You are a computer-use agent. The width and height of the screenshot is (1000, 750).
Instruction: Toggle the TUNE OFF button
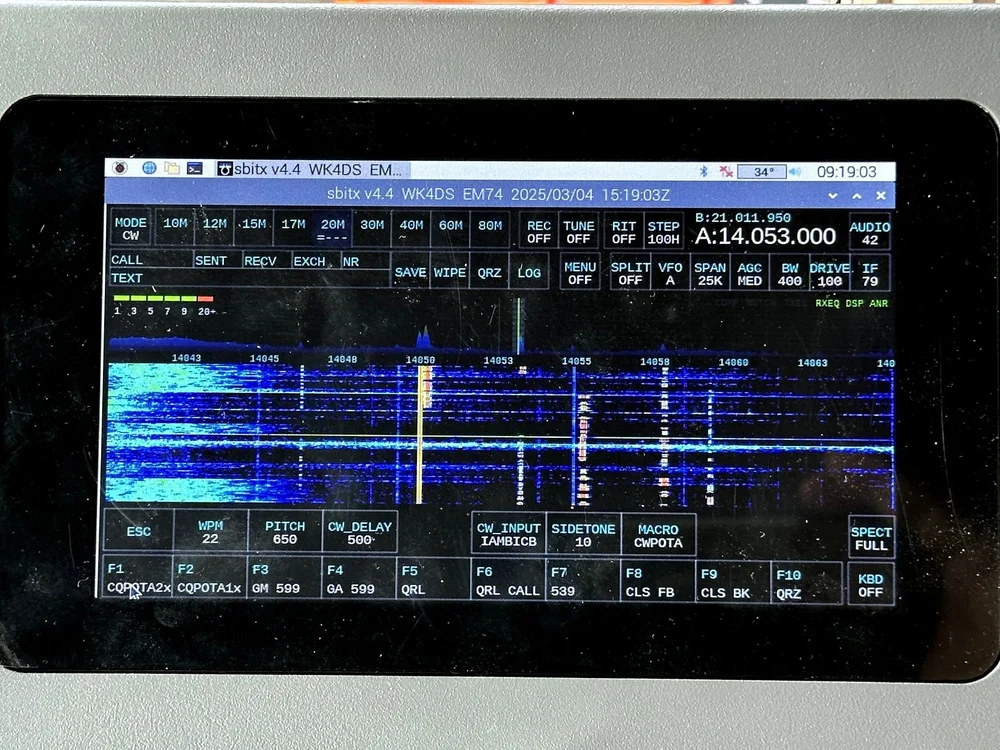pyautogui.click(x=578, y=232)
